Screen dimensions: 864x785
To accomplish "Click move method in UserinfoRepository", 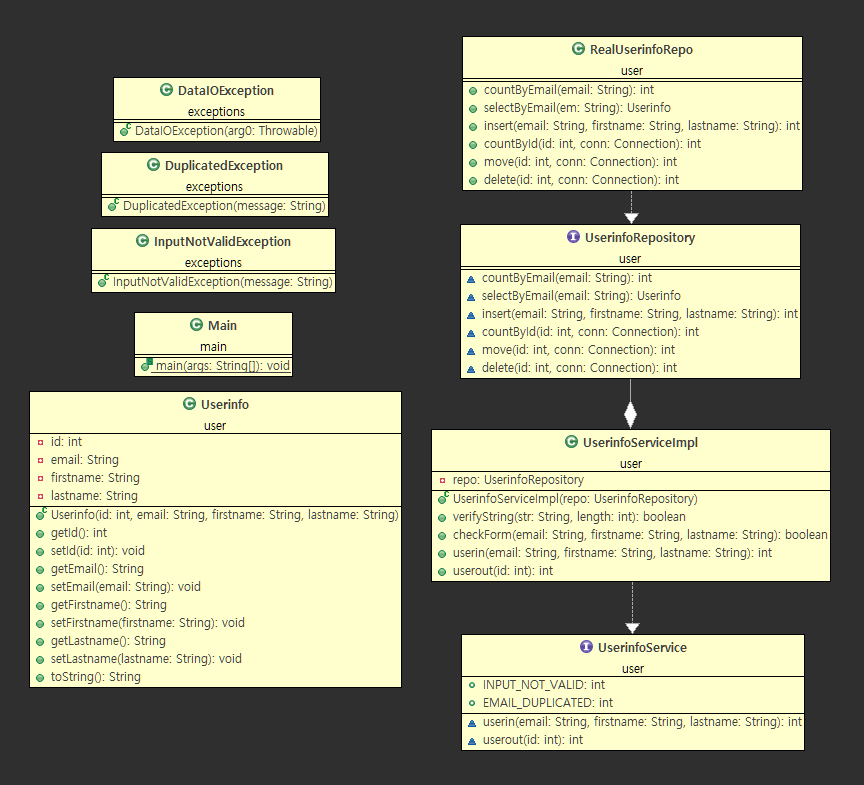I will pos(578,350).
